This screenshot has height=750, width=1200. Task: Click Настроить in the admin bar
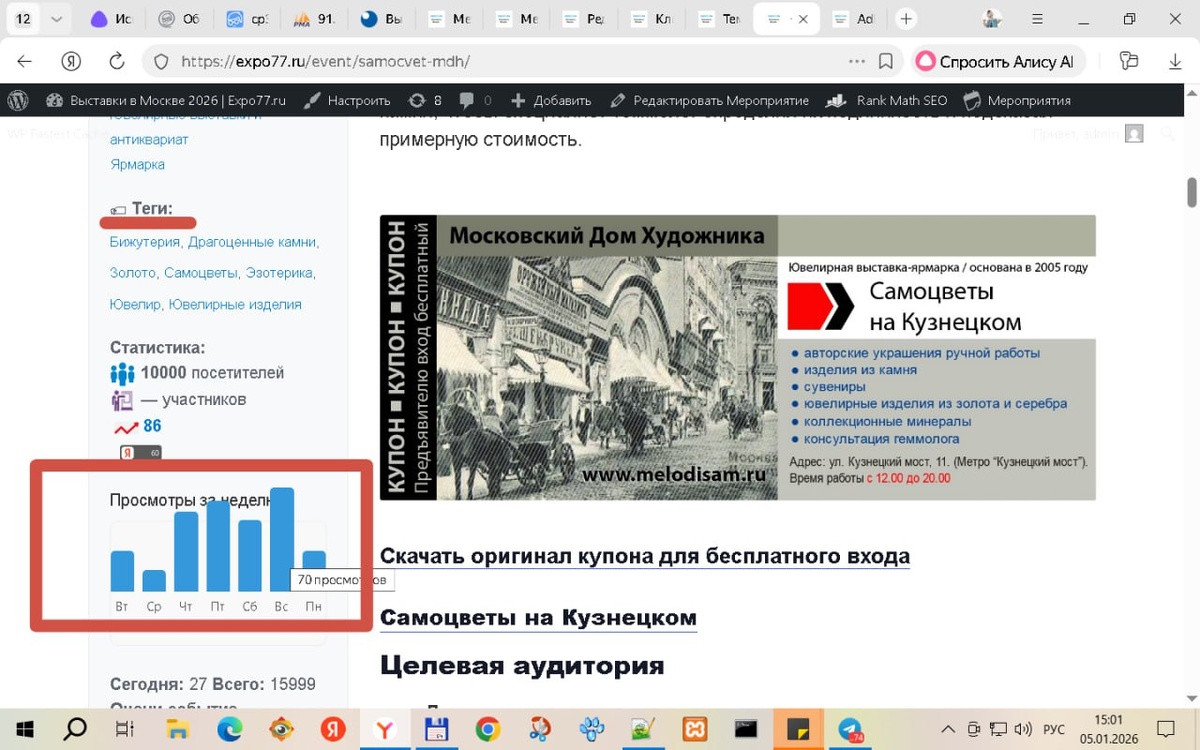(347, 100)
